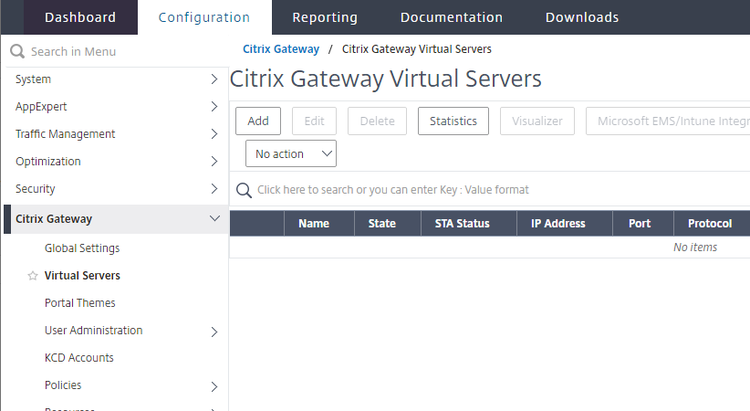This screenshot has height=411, width=750.
Task: Click Microsoft EMS/Intune Integration button
Action: (668, 121)
